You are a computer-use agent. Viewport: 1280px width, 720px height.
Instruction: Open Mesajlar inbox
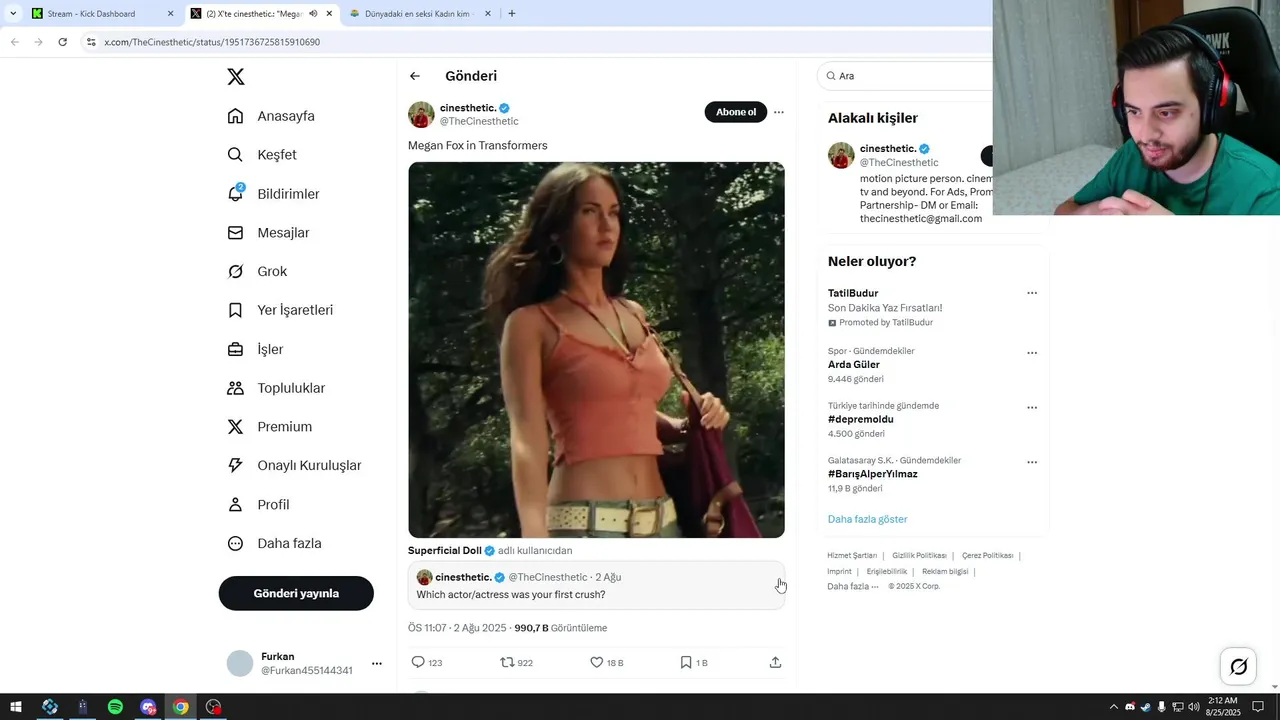click(269, 233)
